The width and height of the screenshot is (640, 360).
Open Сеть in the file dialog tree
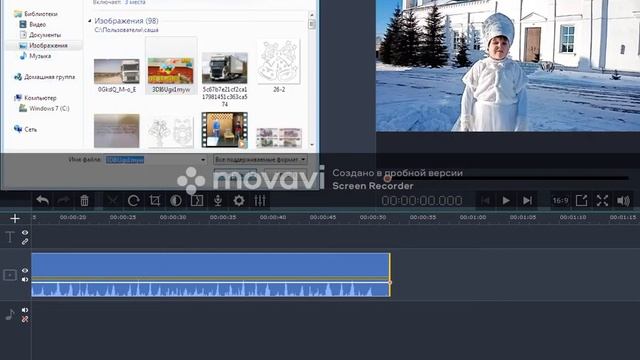pos(30,129)
